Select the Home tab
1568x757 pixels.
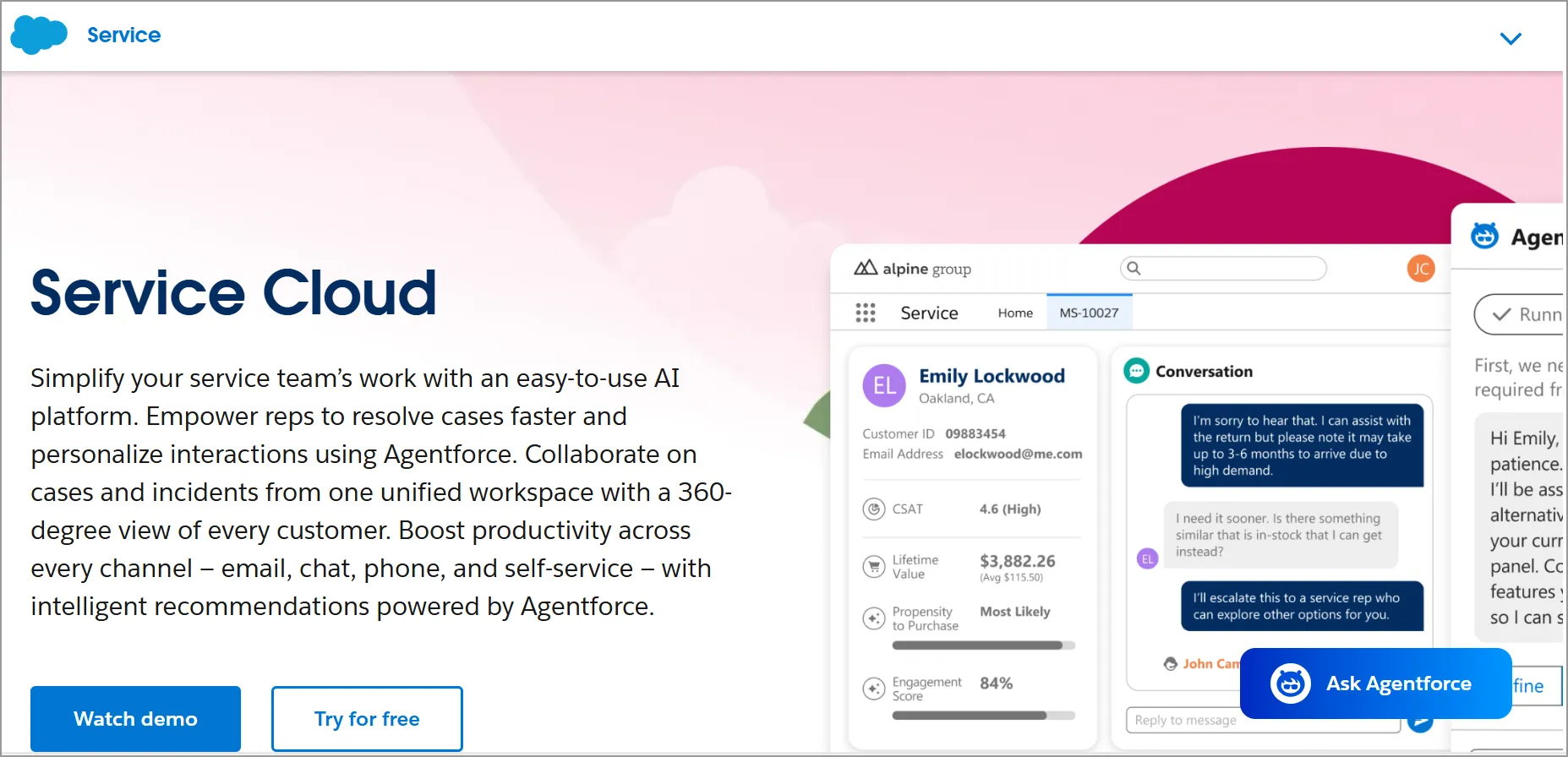pos(1014,313)
